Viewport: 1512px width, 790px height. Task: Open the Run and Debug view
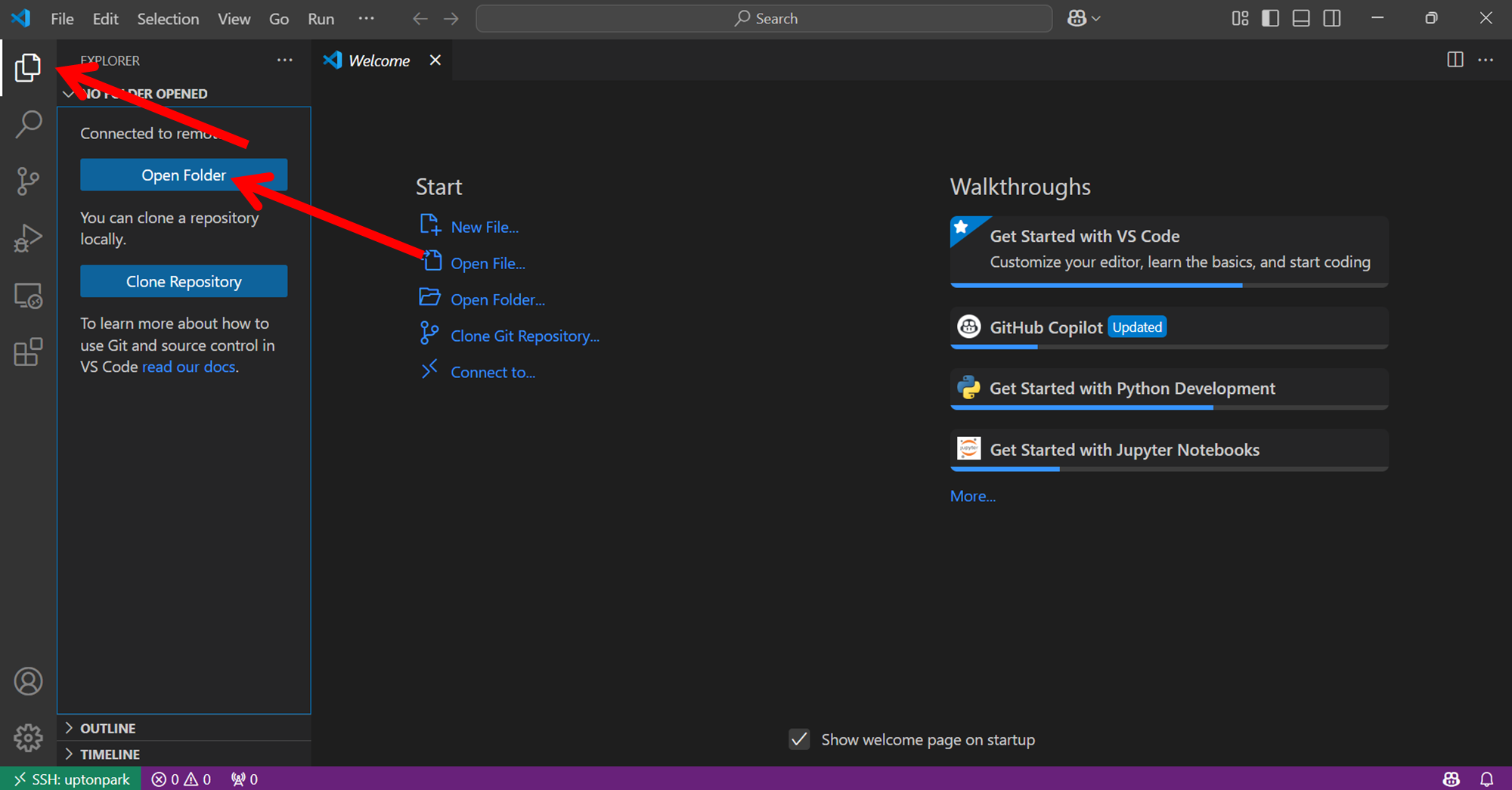pos(28,238)
